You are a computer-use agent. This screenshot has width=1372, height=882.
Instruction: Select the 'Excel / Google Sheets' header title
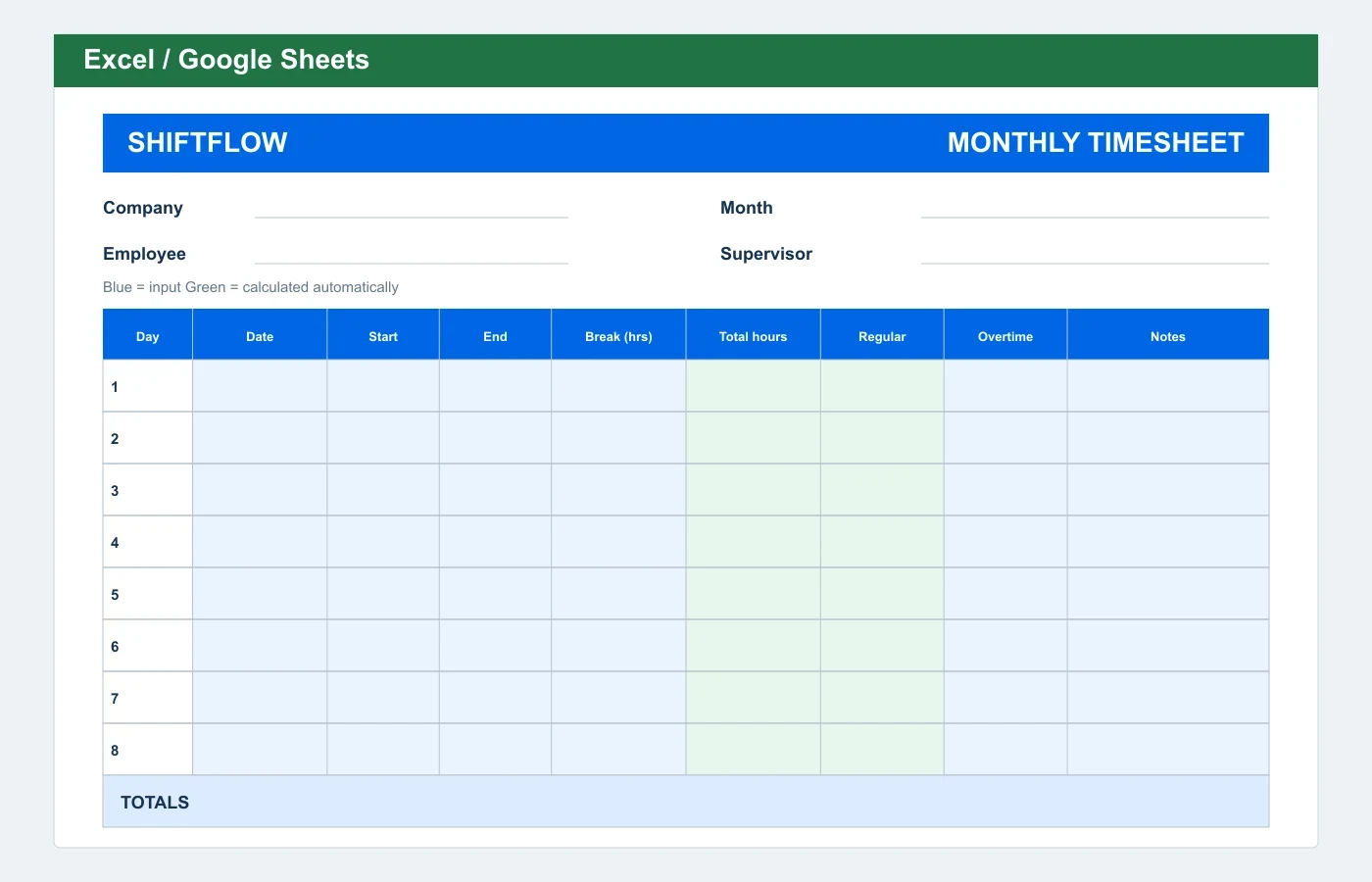[226, 60]
